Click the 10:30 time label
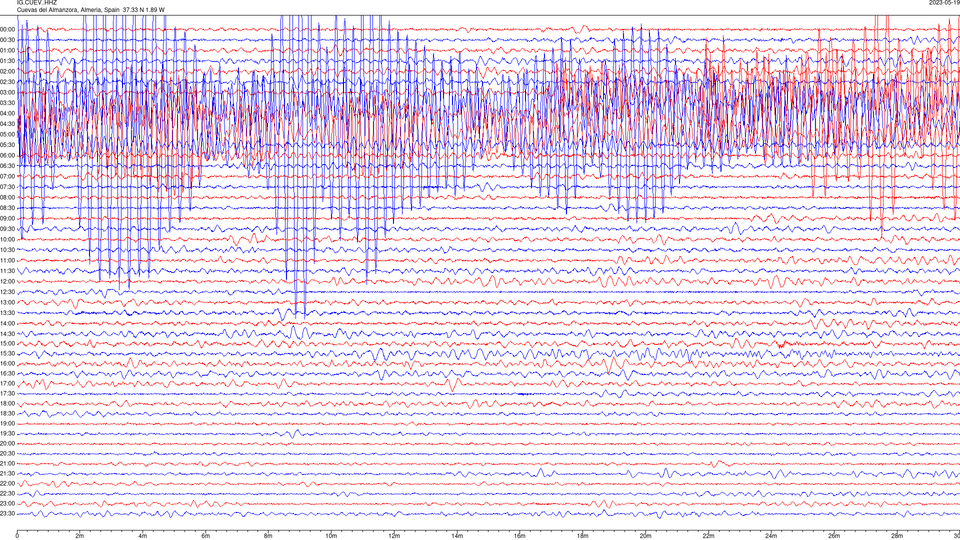This screenshot has height=540, width=960. pyautogui.click(x=7, y=250)
